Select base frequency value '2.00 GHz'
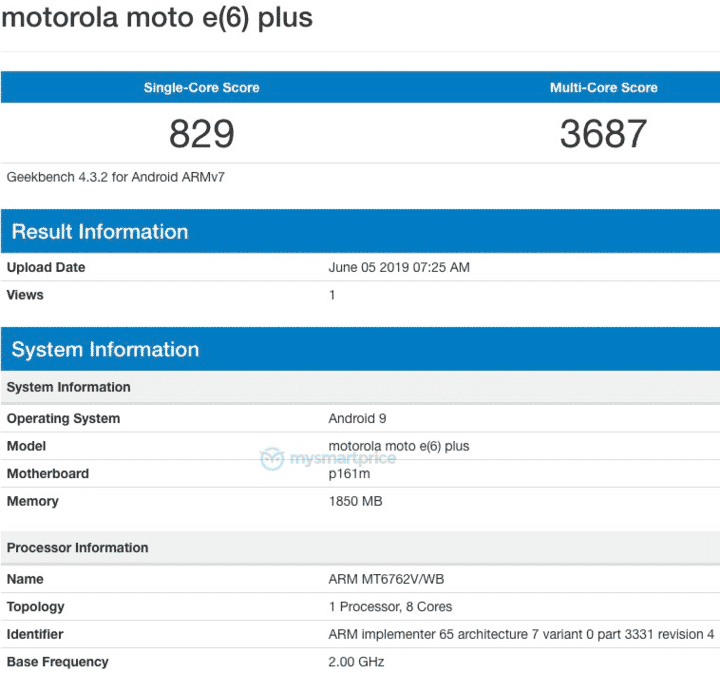The image size is (720, 673). (x=356, y=662)
